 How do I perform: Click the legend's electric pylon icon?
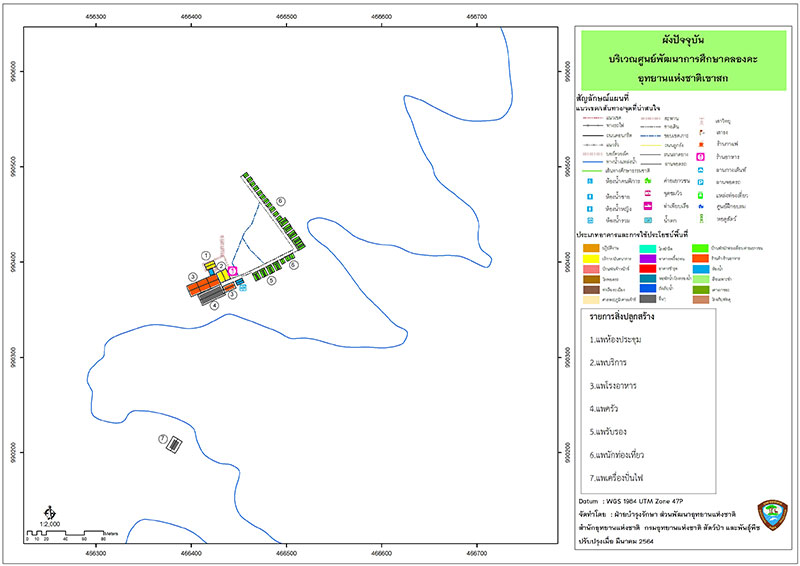click(702, 121)
